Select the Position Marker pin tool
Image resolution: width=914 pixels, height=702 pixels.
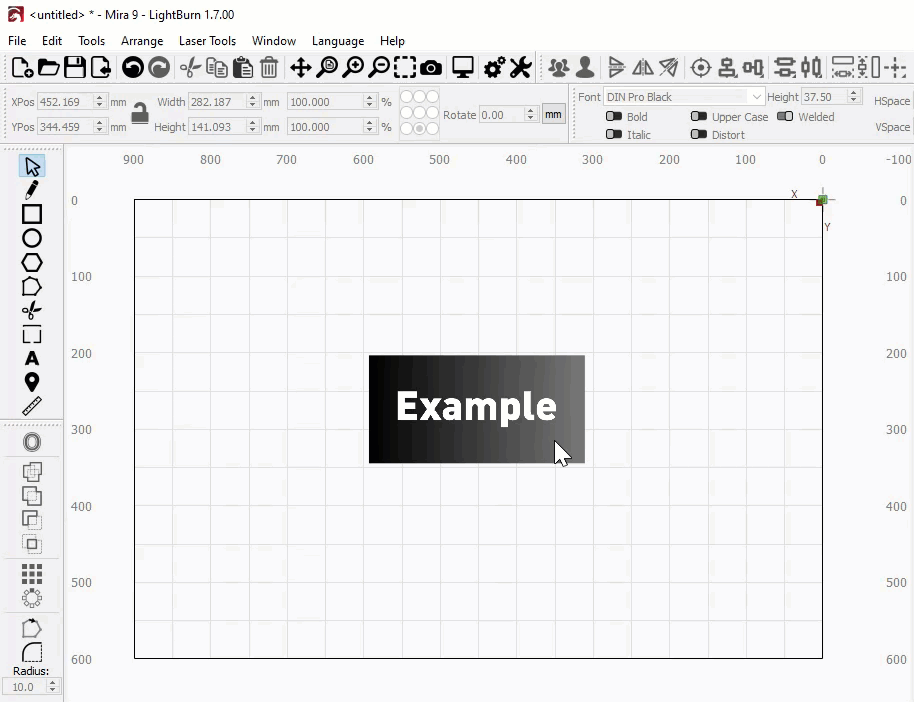[32, 382]
